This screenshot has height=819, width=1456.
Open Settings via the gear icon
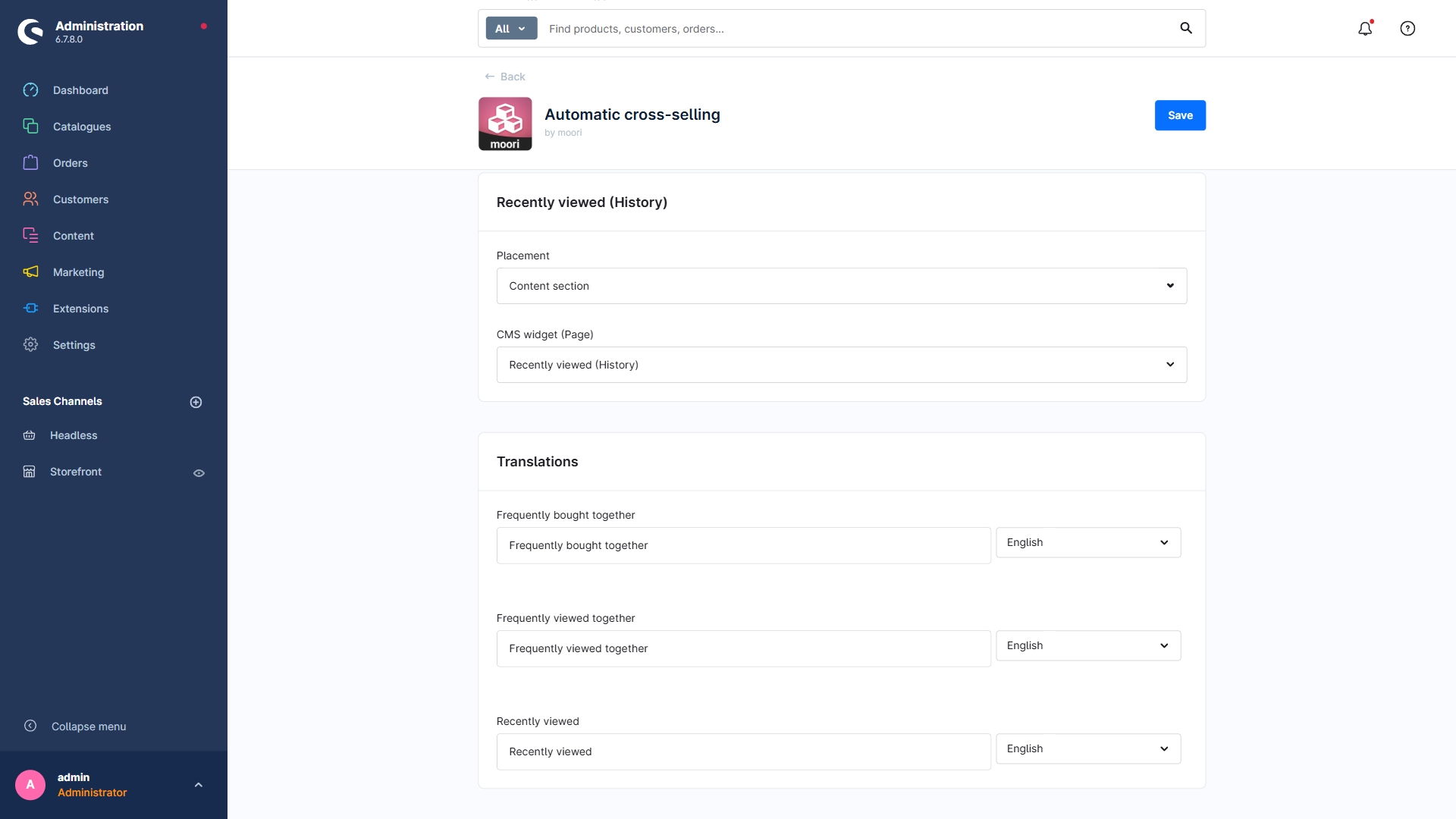click(x=30, y=345)
